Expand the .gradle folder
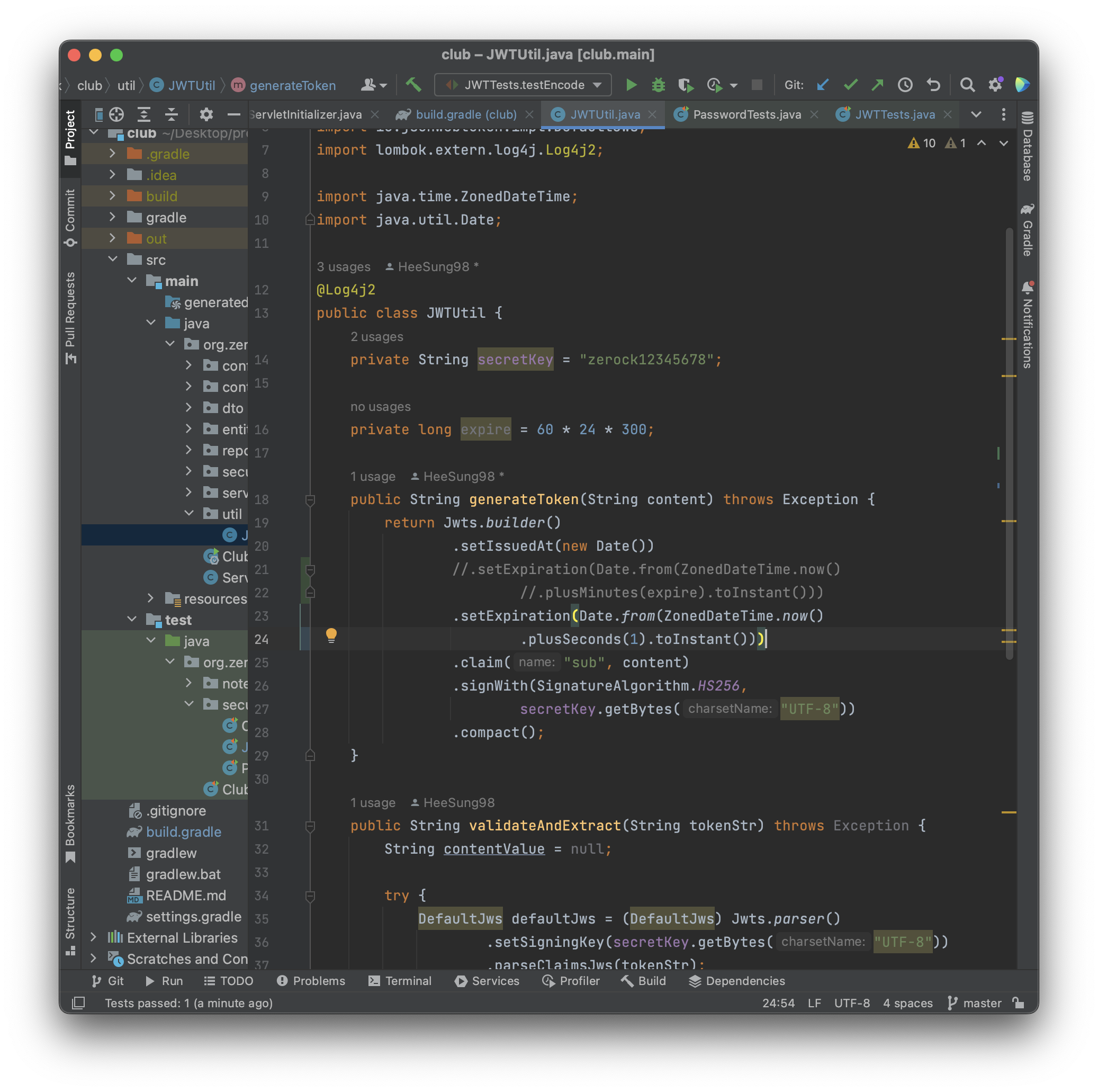 [113, 154]
